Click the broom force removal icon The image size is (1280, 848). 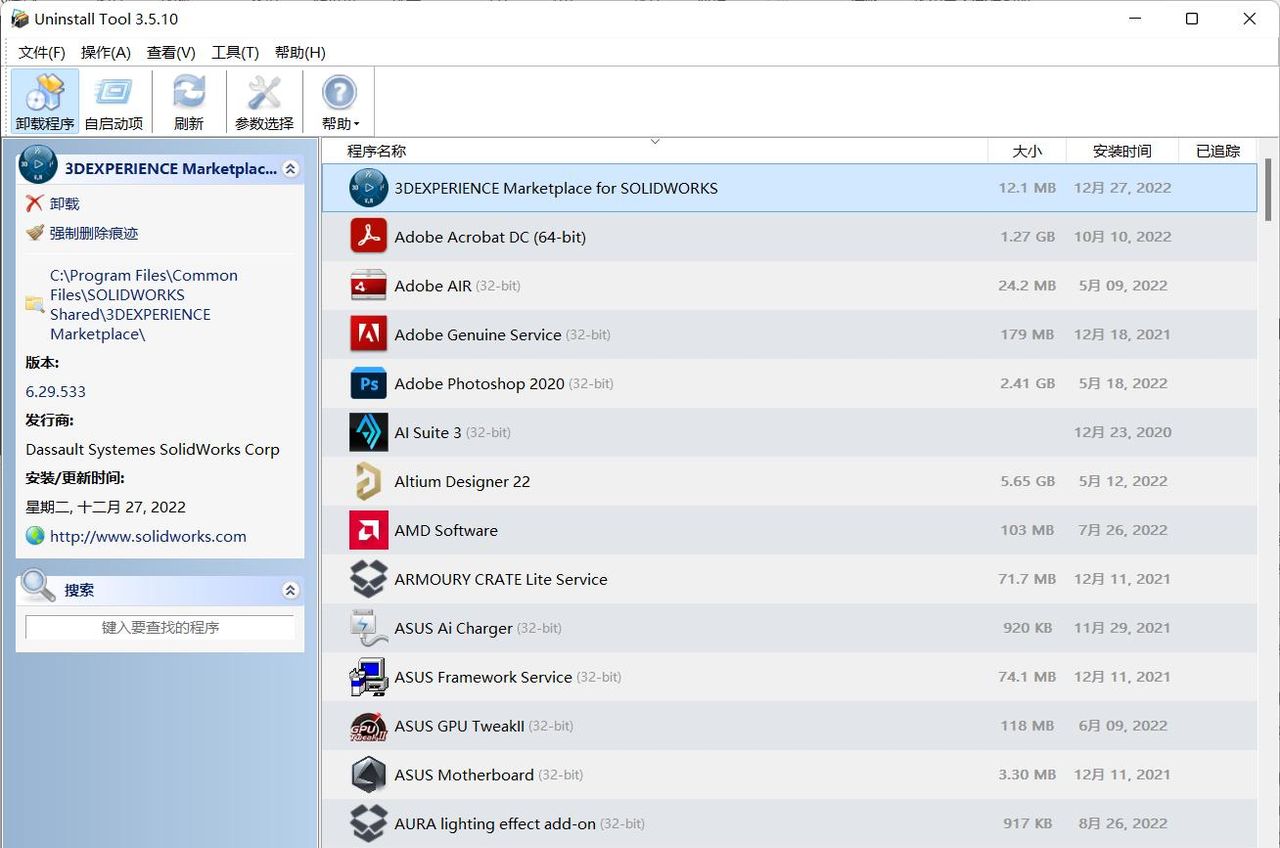(35, 232)
